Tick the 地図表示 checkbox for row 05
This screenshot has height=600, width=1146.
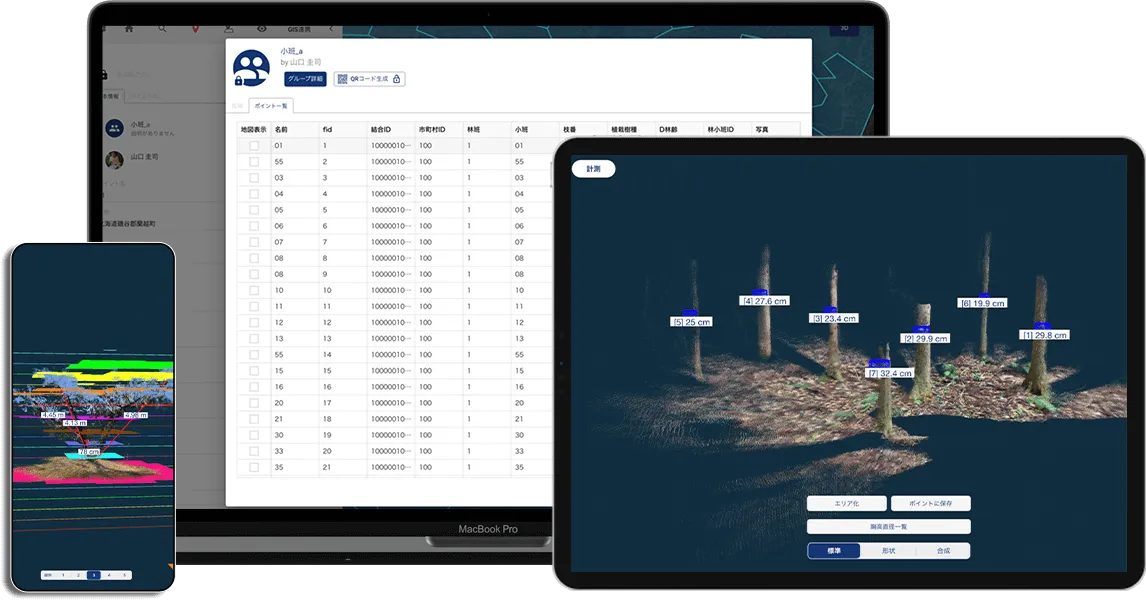pyautogui.click(x=254, y=210)
